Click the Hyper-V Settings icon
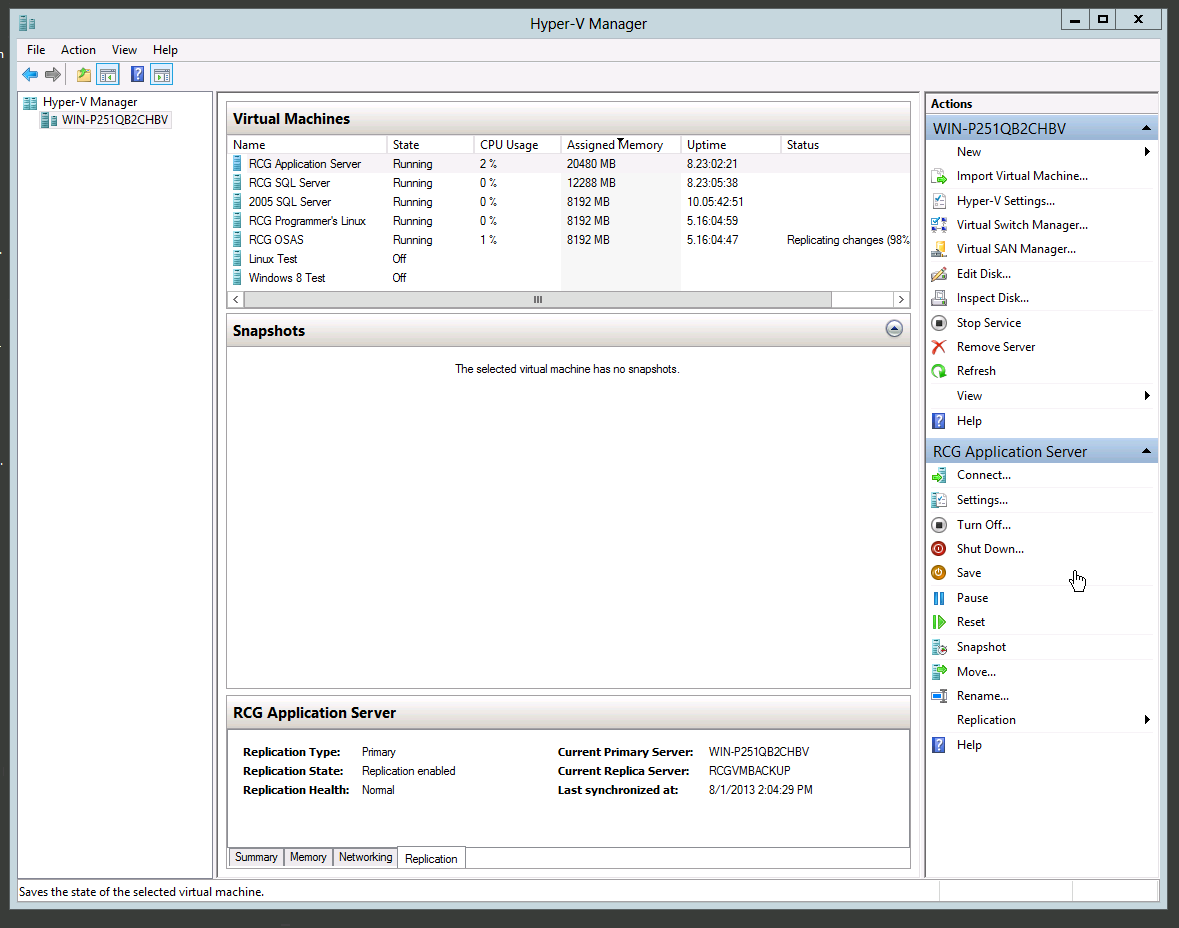 pyautogui.click(x=939, y=201)
